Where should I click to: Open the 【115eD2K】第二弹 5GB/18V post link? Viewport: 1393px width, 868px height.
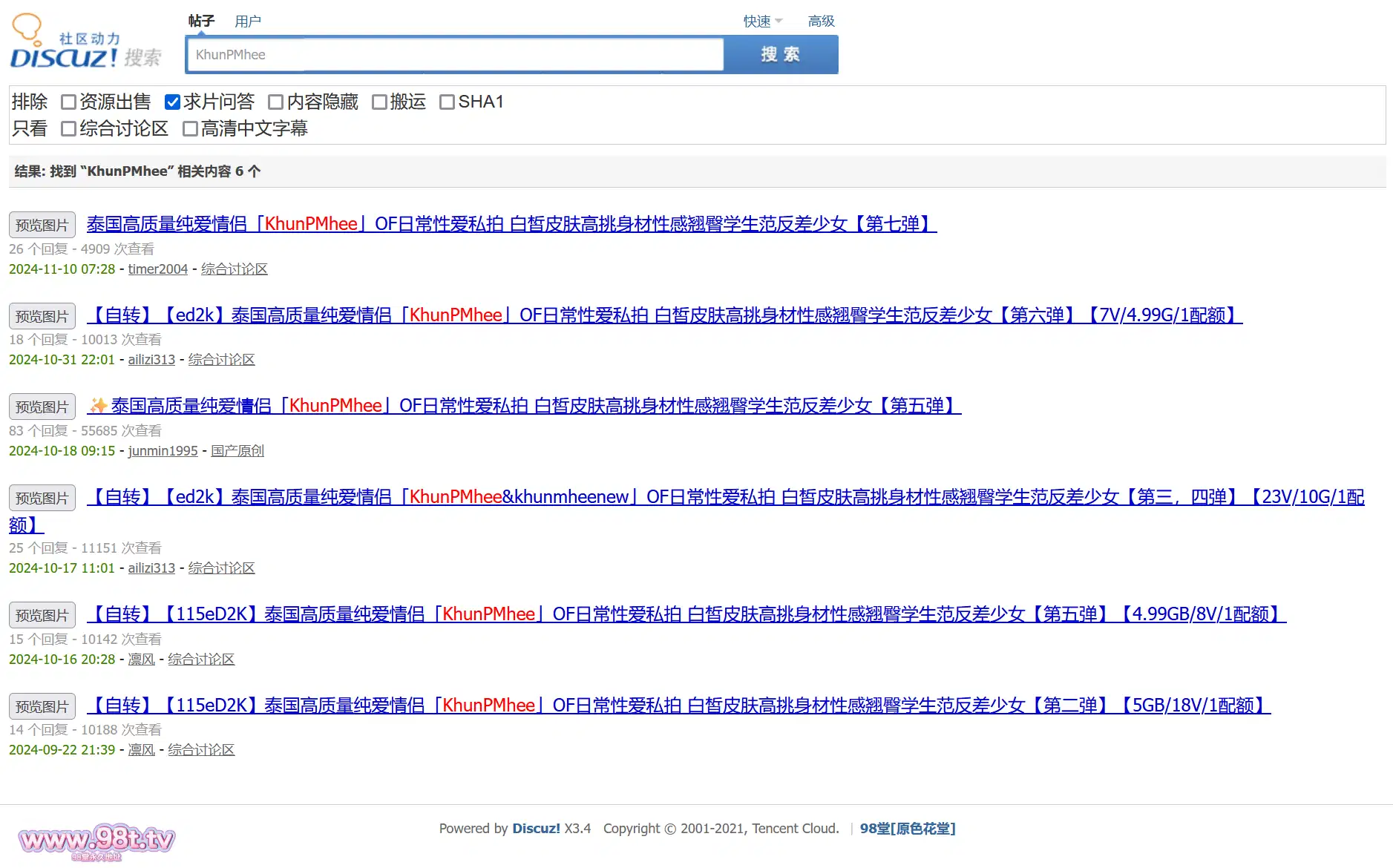(678, 705)
